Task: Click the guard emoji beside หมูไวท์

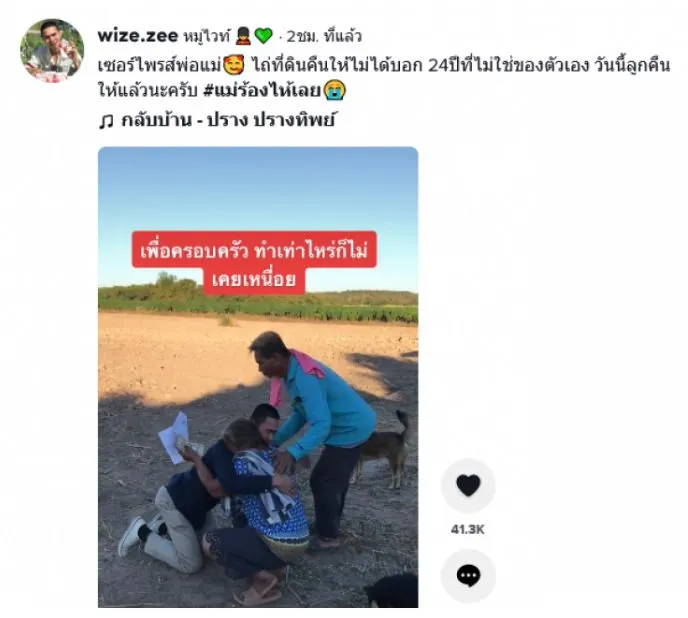Action: pyautogui.click(x=243, y=36)
